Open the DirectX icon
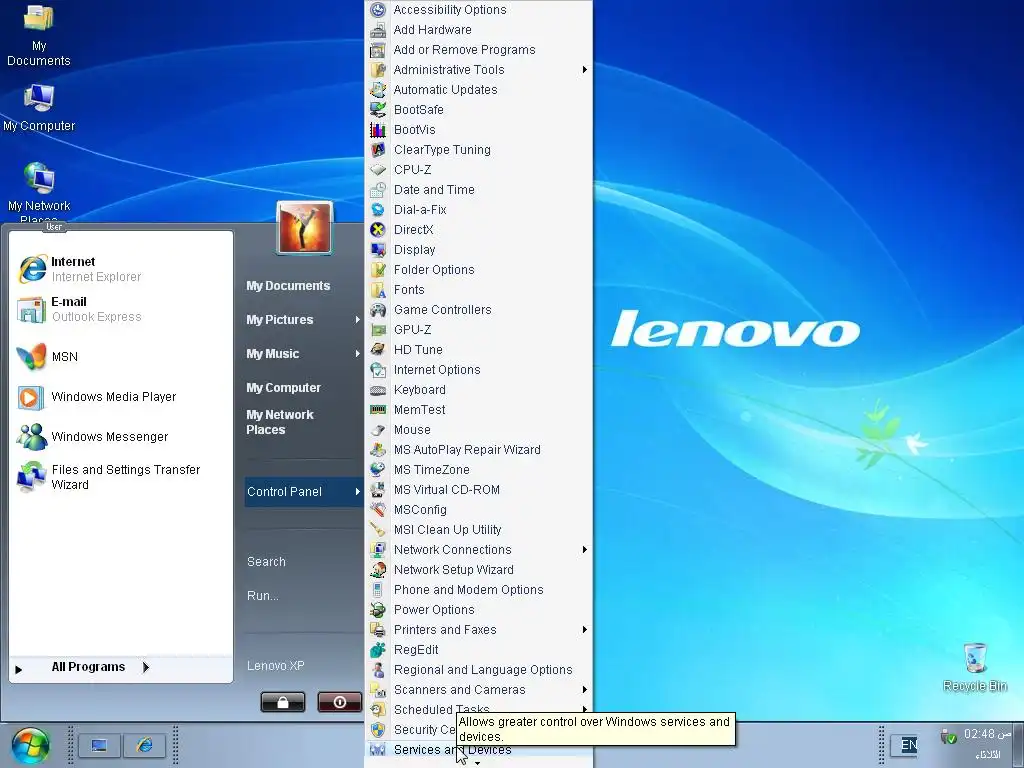The image size is (1024, 768). 377,230
